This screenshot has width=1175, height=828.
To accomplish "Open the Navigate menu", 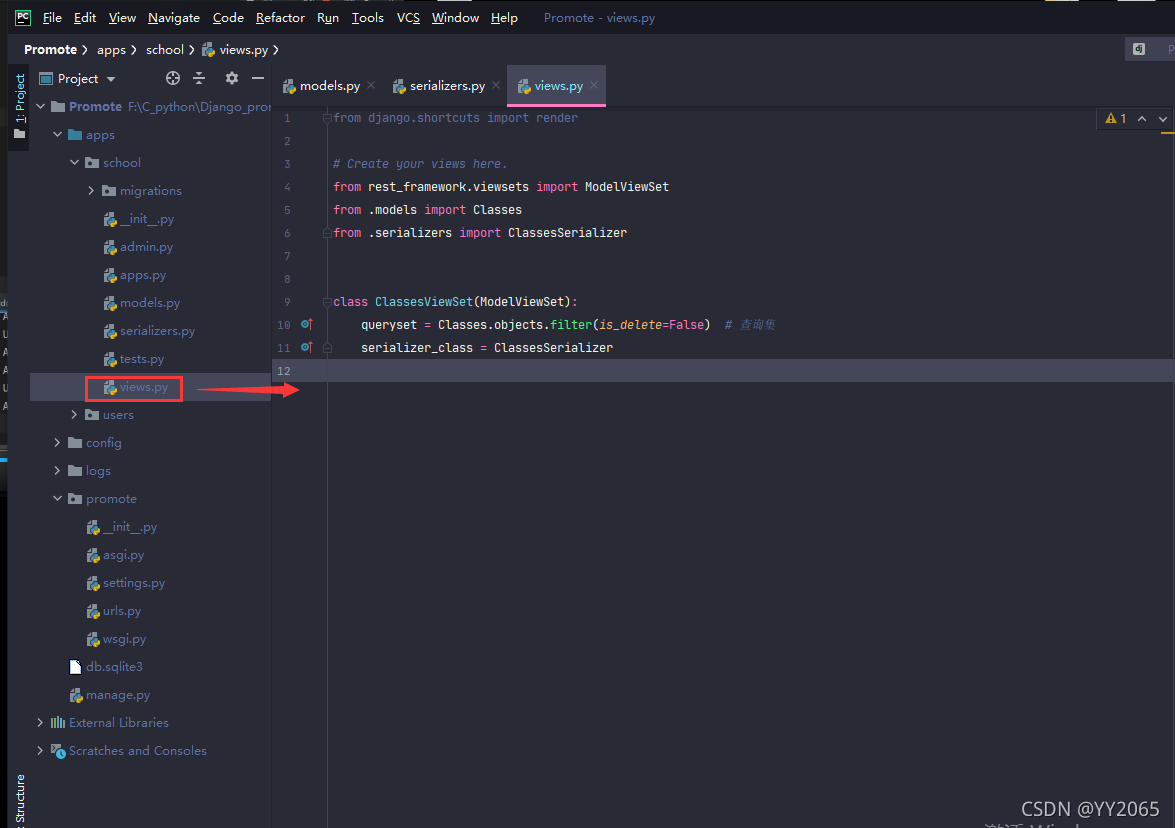I will pyautogui.click(x=174, y=17).
